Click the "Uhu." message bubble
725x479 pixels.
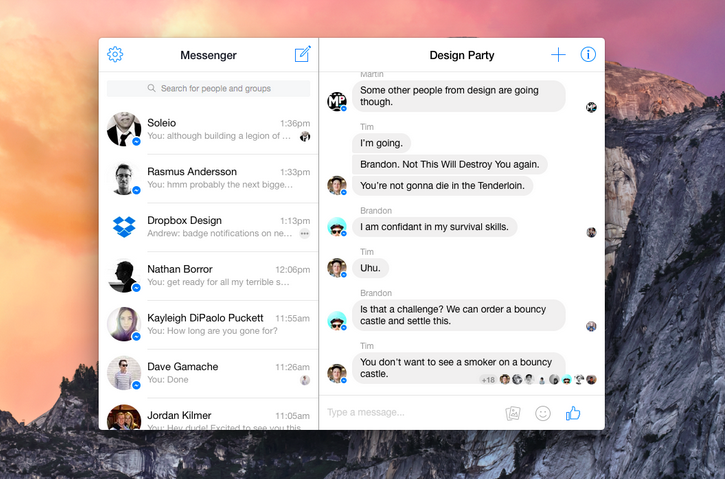pos(370,268)
